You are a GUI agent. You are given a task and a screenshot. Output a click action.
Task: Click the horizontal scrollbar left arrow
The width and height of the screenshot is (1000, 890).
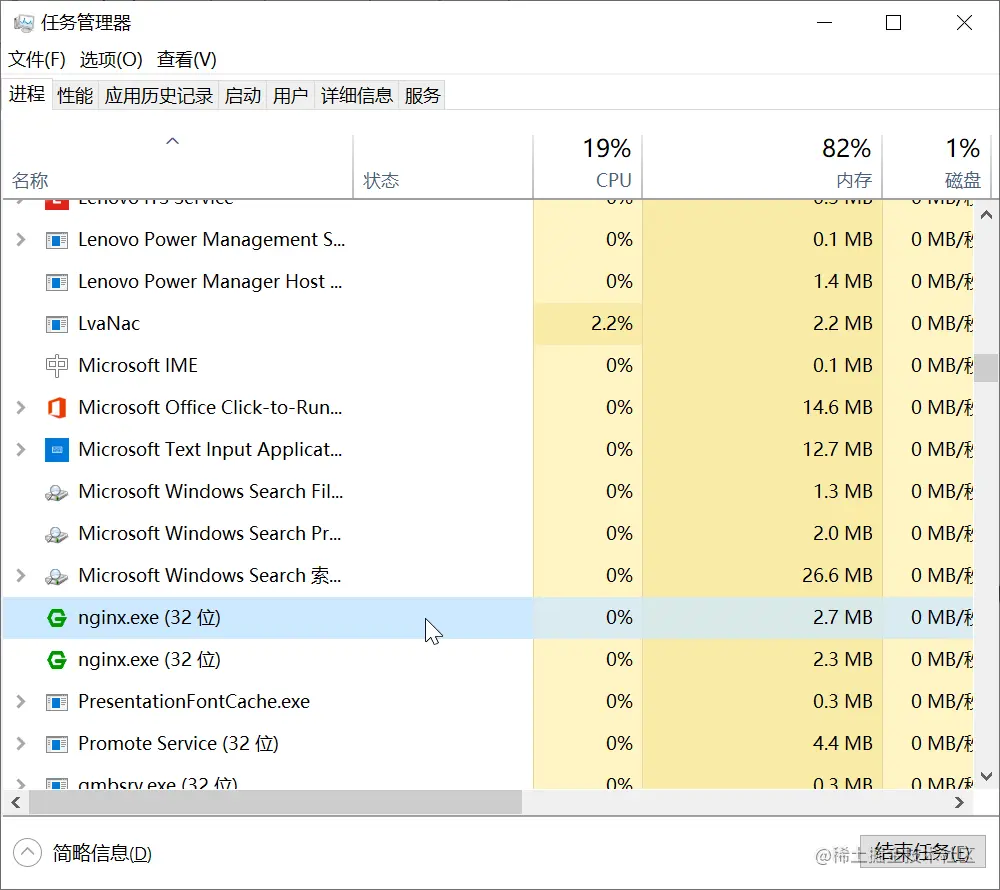(16, 803)
